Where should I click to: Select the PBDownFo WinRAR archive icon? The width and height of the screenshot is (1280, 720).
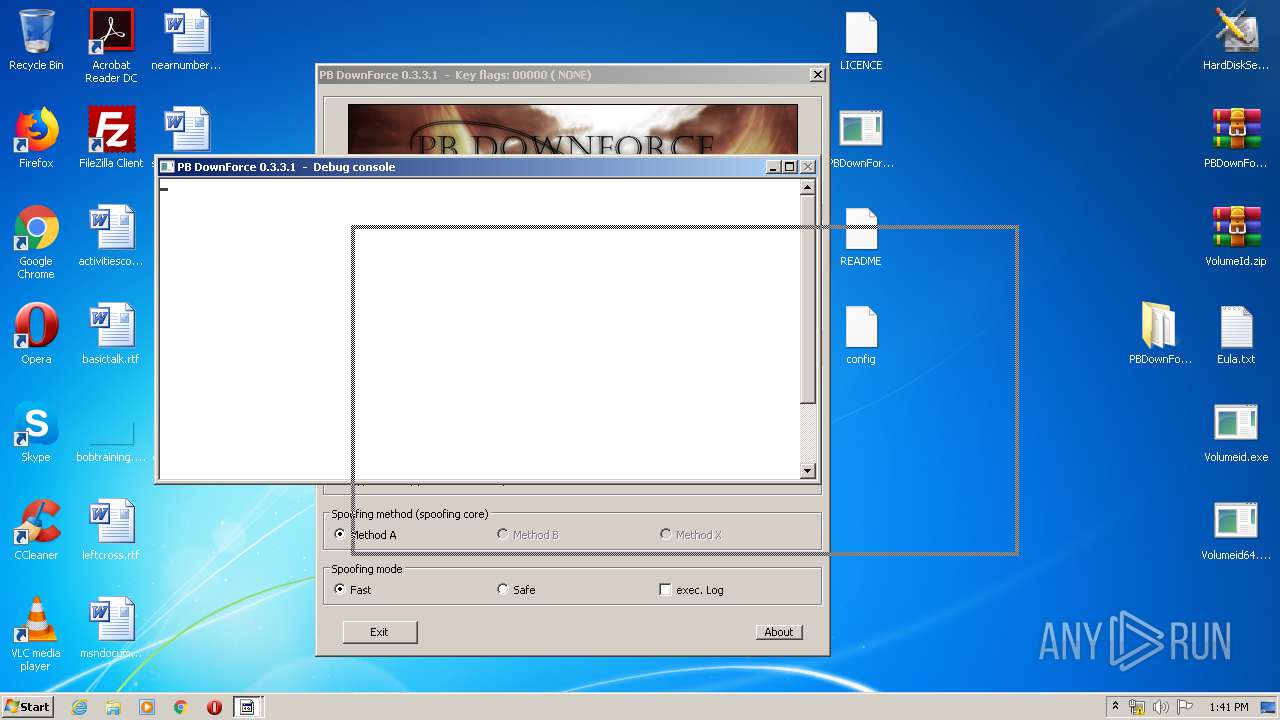pos(1236,138)
